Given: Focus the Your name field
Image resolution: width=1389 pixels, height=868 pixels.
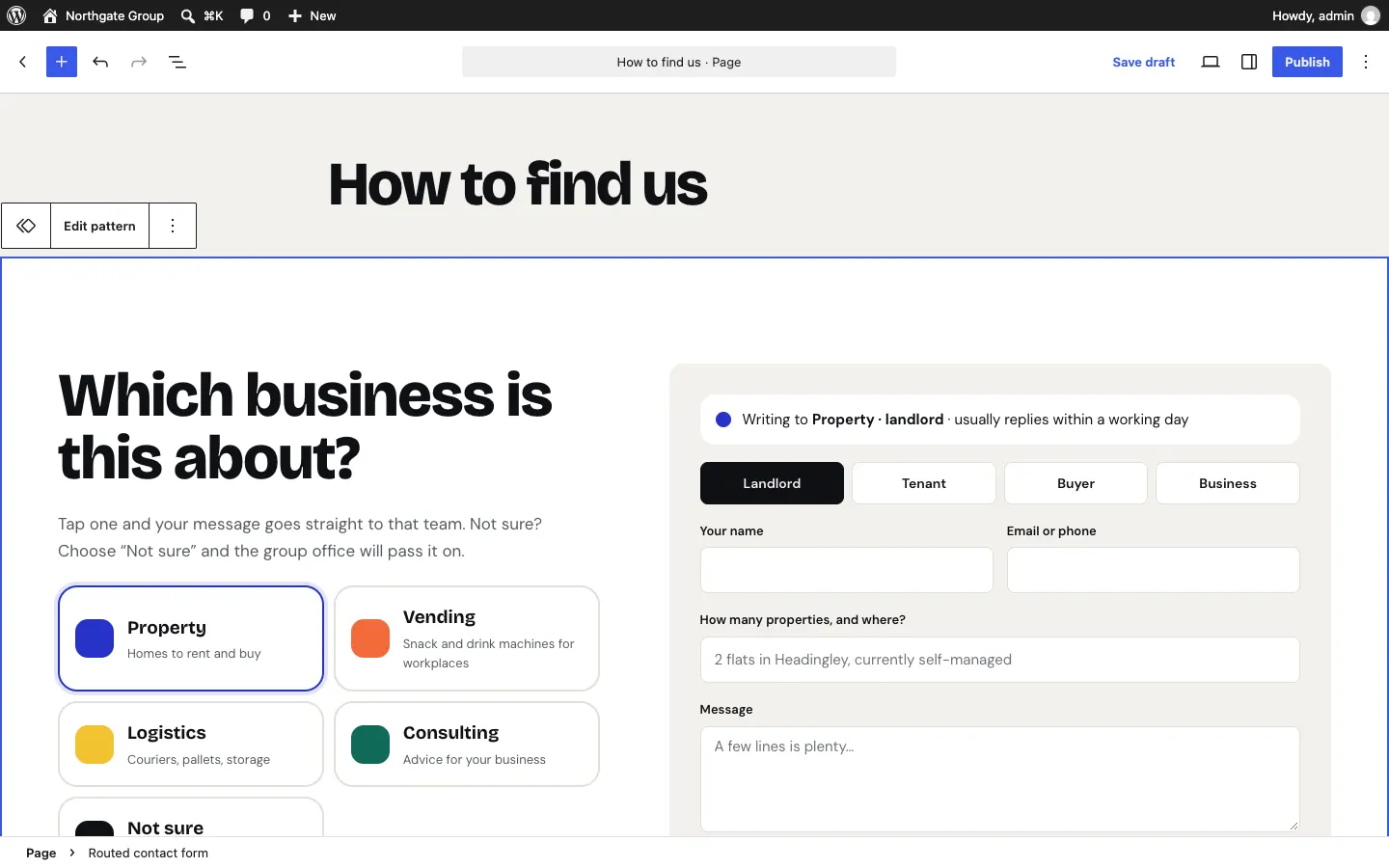Looking at the screenshot, I should [x=847, y=570].
